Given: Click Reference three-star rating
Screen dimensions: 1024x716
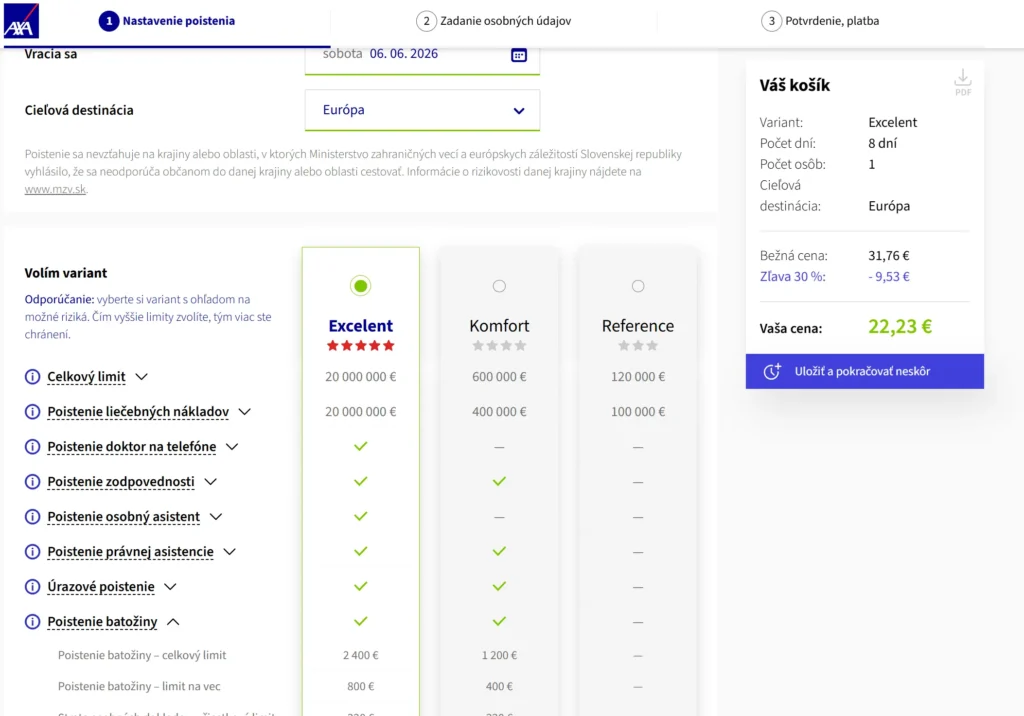Looking at the screenshot, I should pyautogui.click(x=638, y=346).
